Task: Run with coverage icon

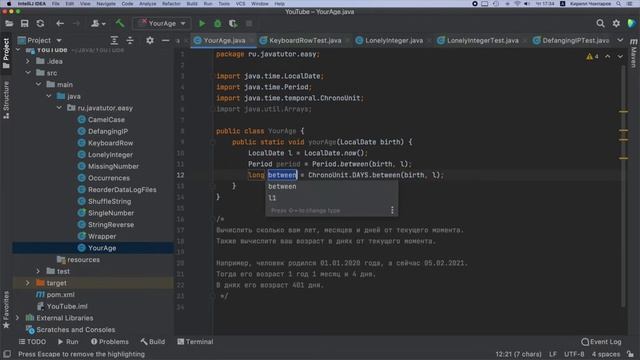Action: [x=233, y=24]
